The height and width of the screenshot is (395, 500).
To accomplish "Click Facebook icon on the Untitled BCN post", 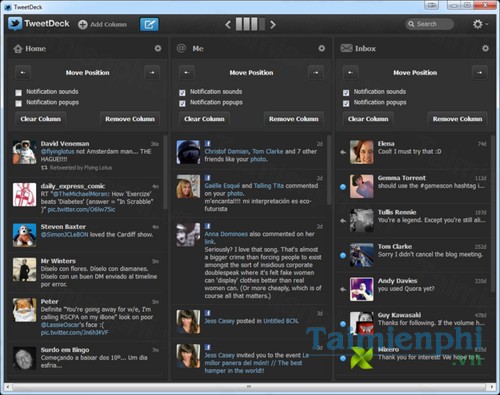I will [207, 313].
